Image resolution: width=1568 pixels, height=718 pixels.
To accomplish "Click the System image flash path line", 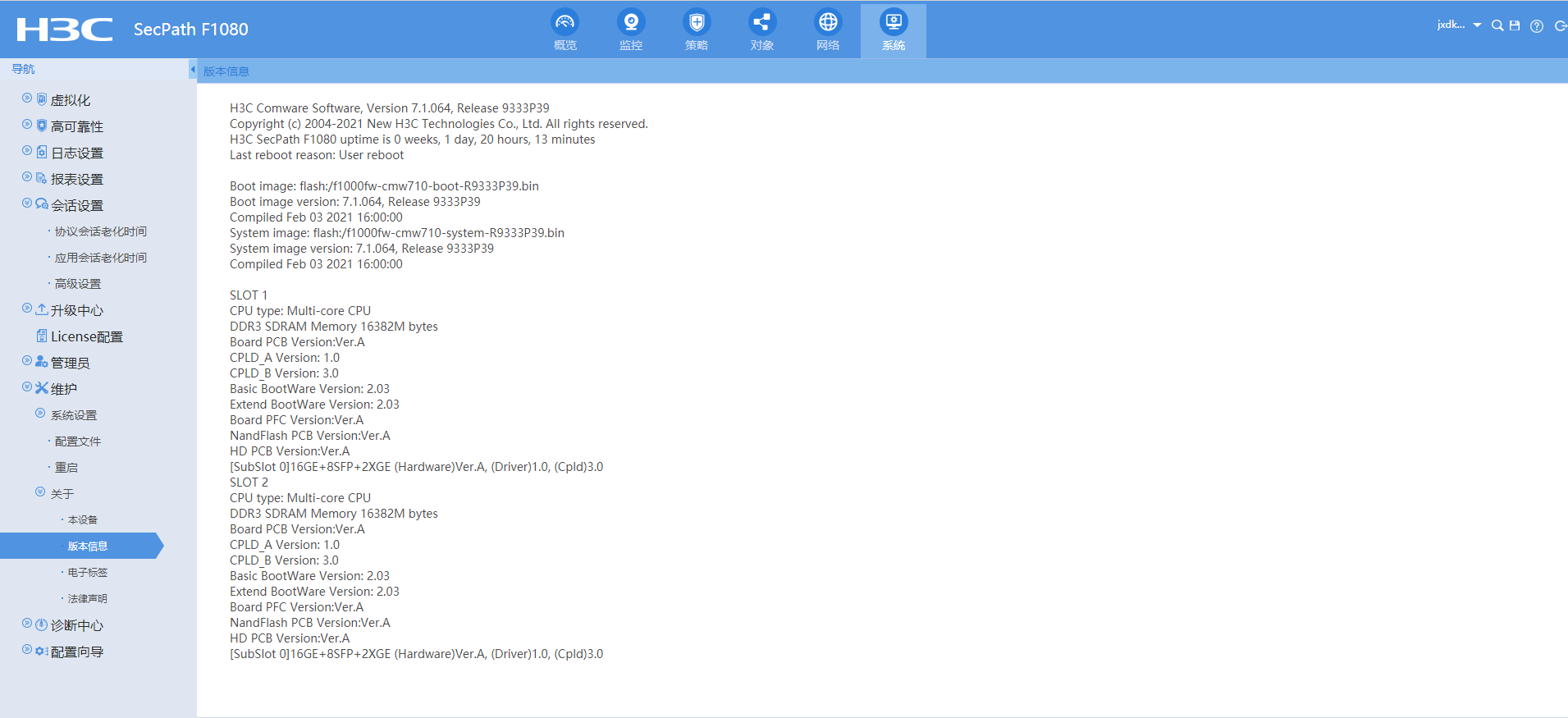I will (x=397, y=233).
